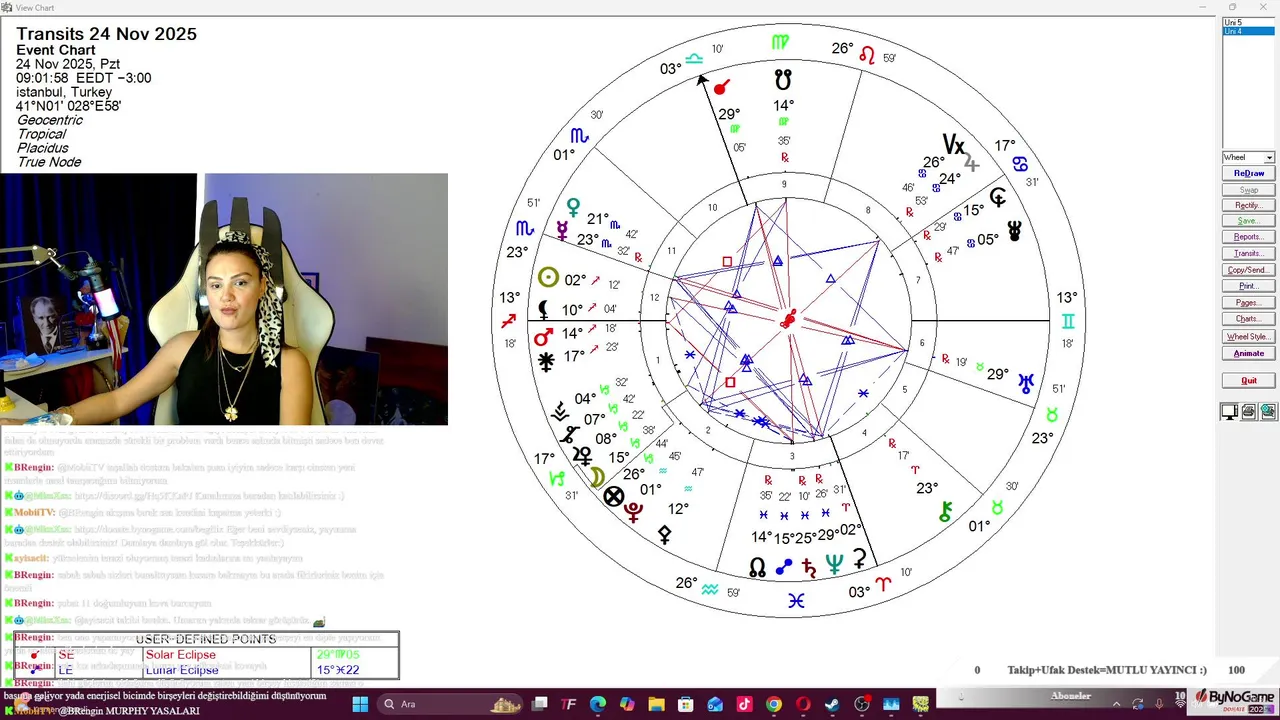Image resolution: width=1280 pixels, height=720 pixels.
Task: Click the Lunar Eclipse row in points table
Action: [x=208, y=670]
